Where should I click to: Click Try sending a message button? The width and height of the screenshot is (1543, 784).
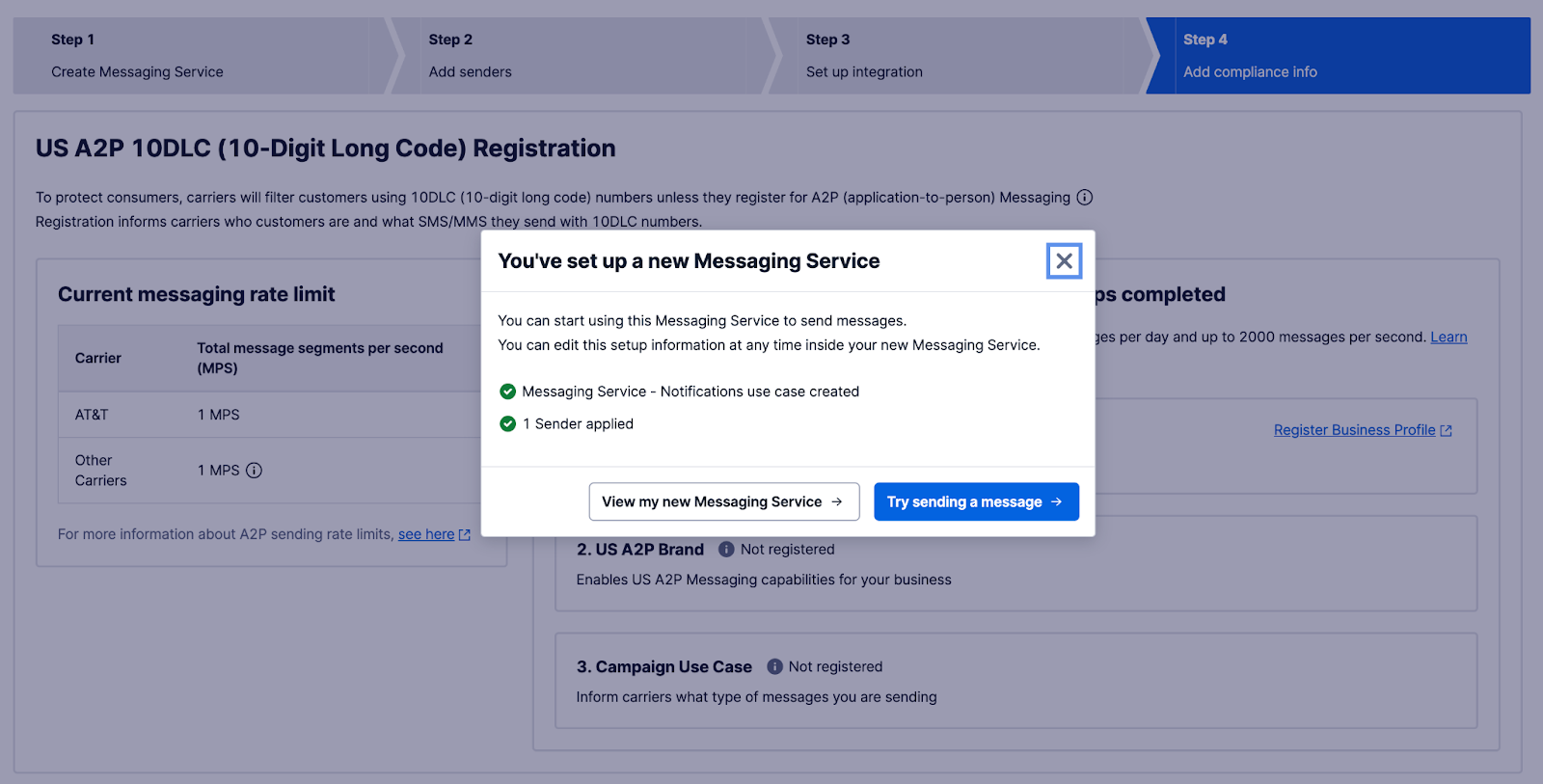pos(976,501)
